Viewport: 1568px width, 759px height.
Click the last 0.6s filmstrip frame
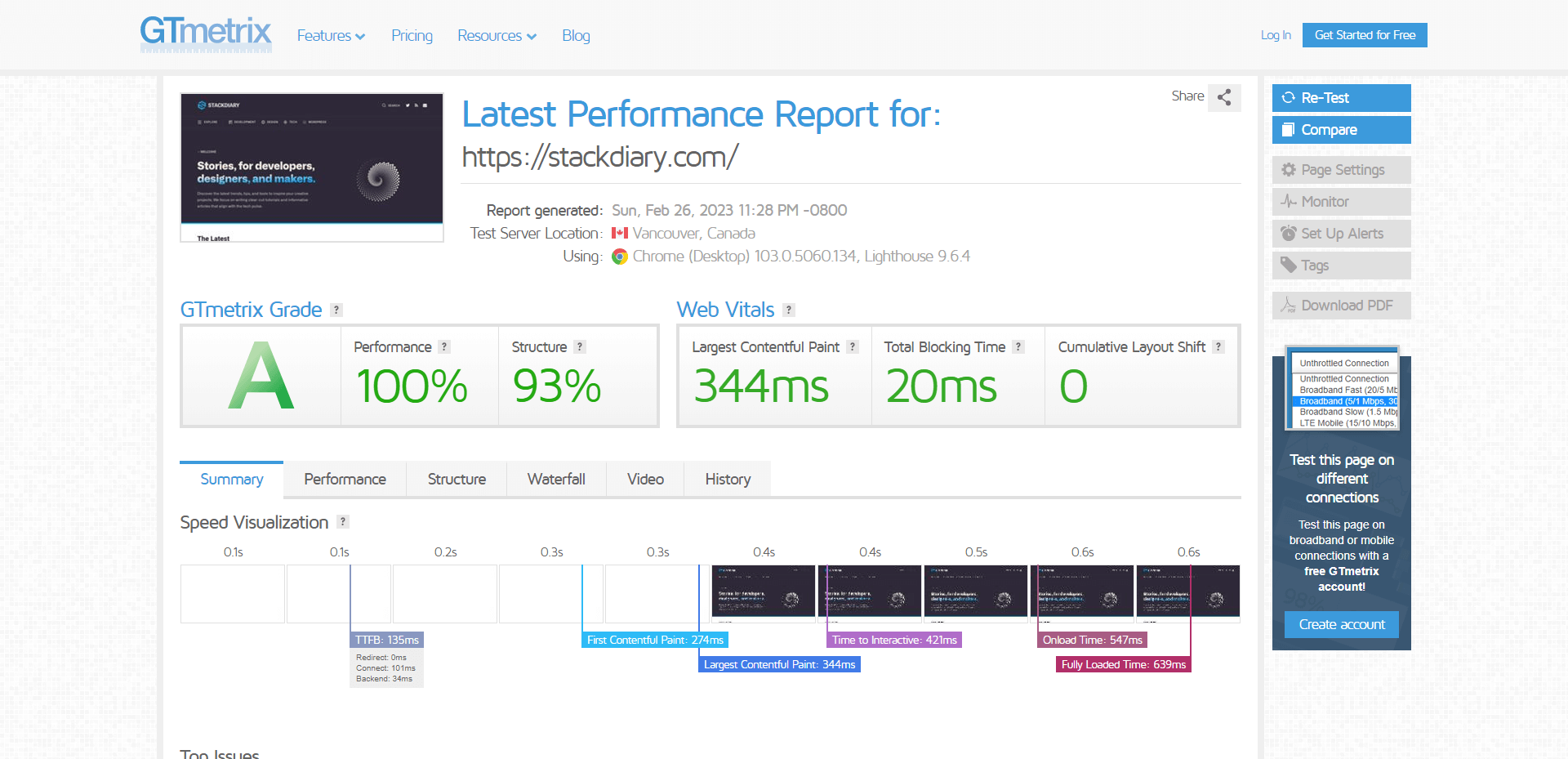[x=1188, y=594]
